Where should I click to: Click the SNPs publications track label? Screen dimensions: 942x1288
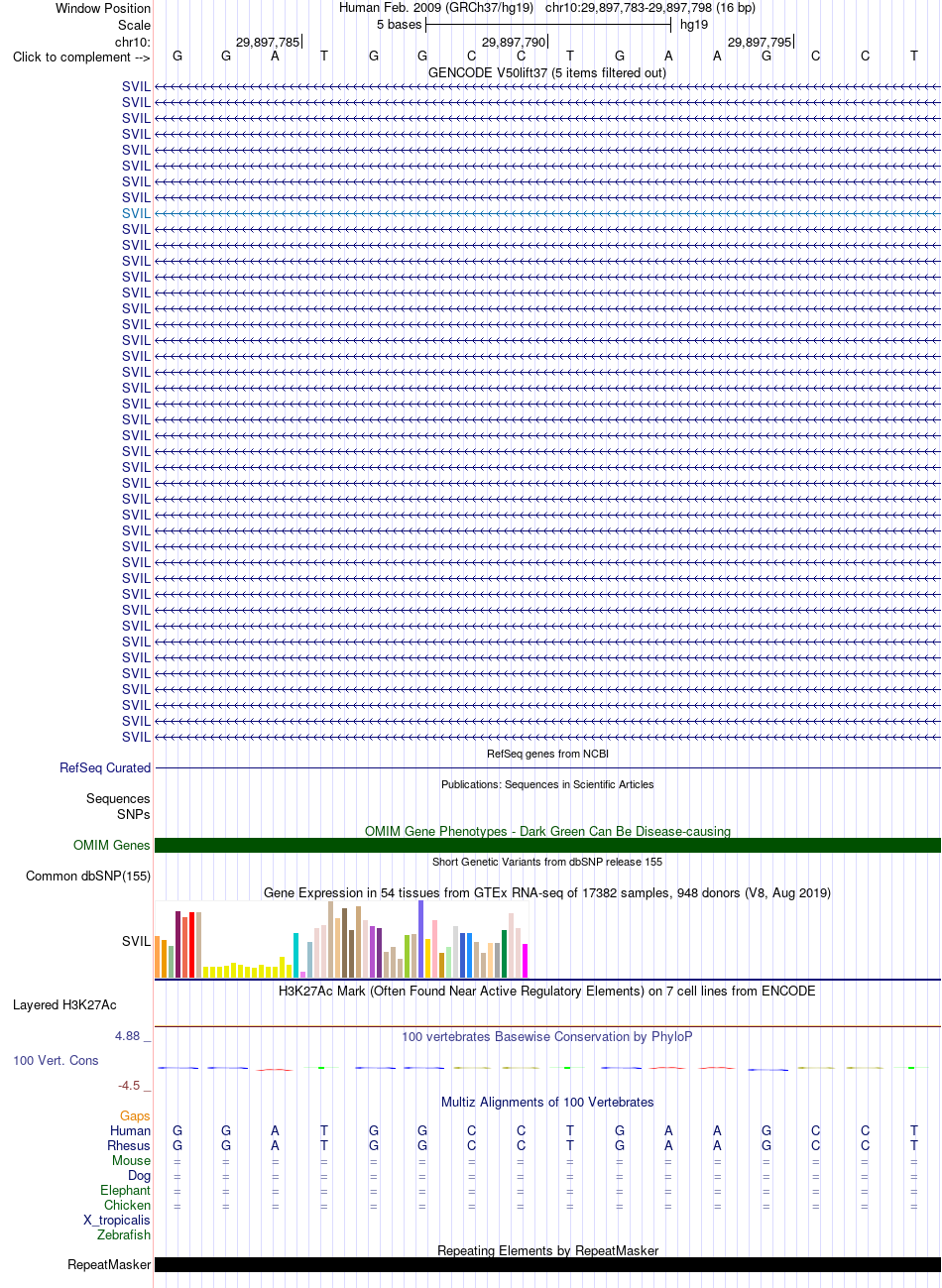[x=134, y=814]
